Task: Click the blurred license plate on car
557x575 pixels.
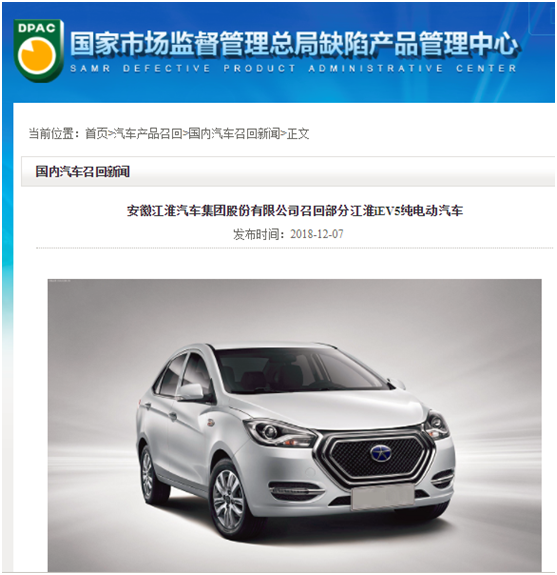Action: (x=383, y=497)
